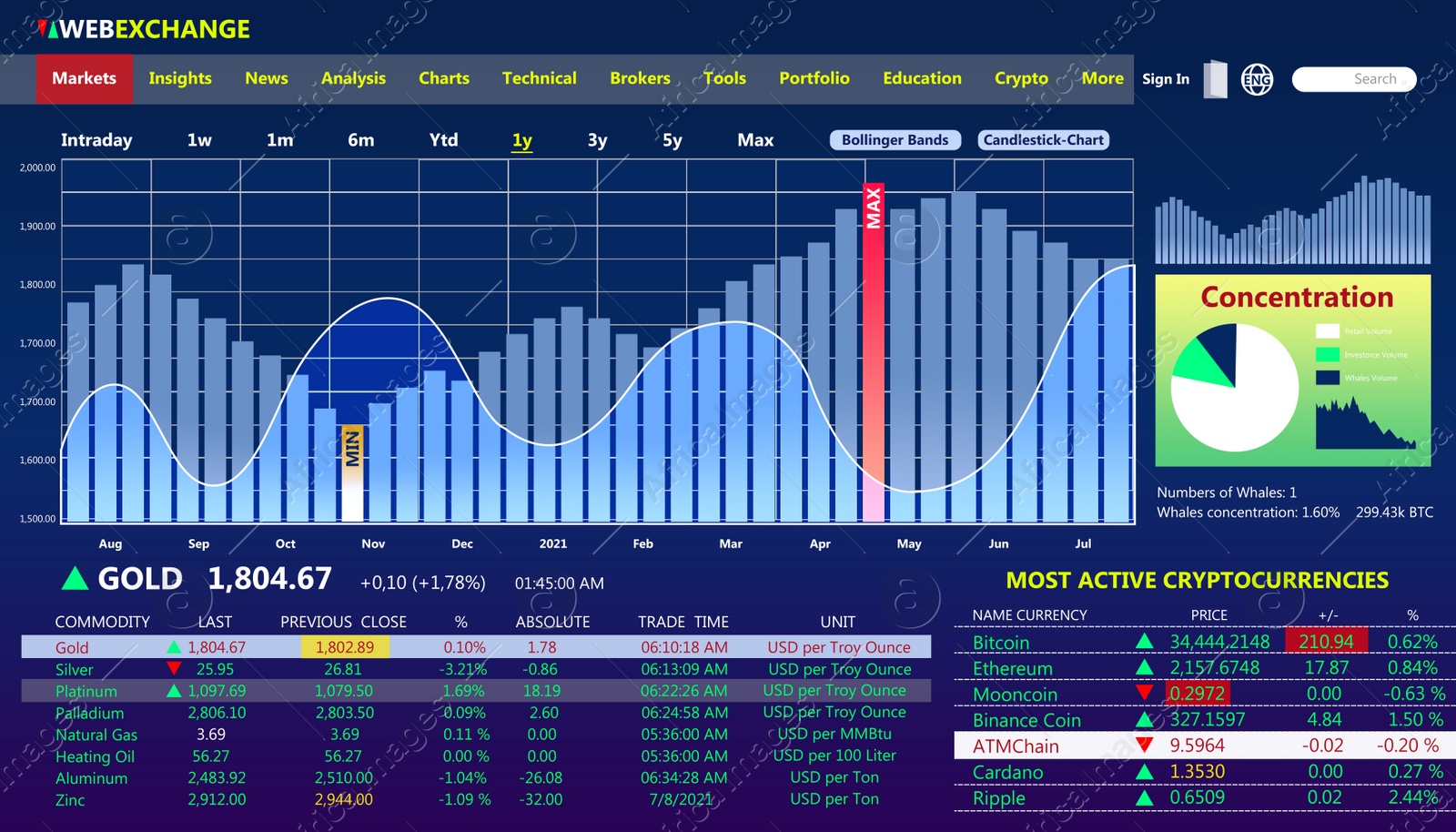Go to the Insights menu
The width and height of the screenshot is (1456, 832).
180,78
